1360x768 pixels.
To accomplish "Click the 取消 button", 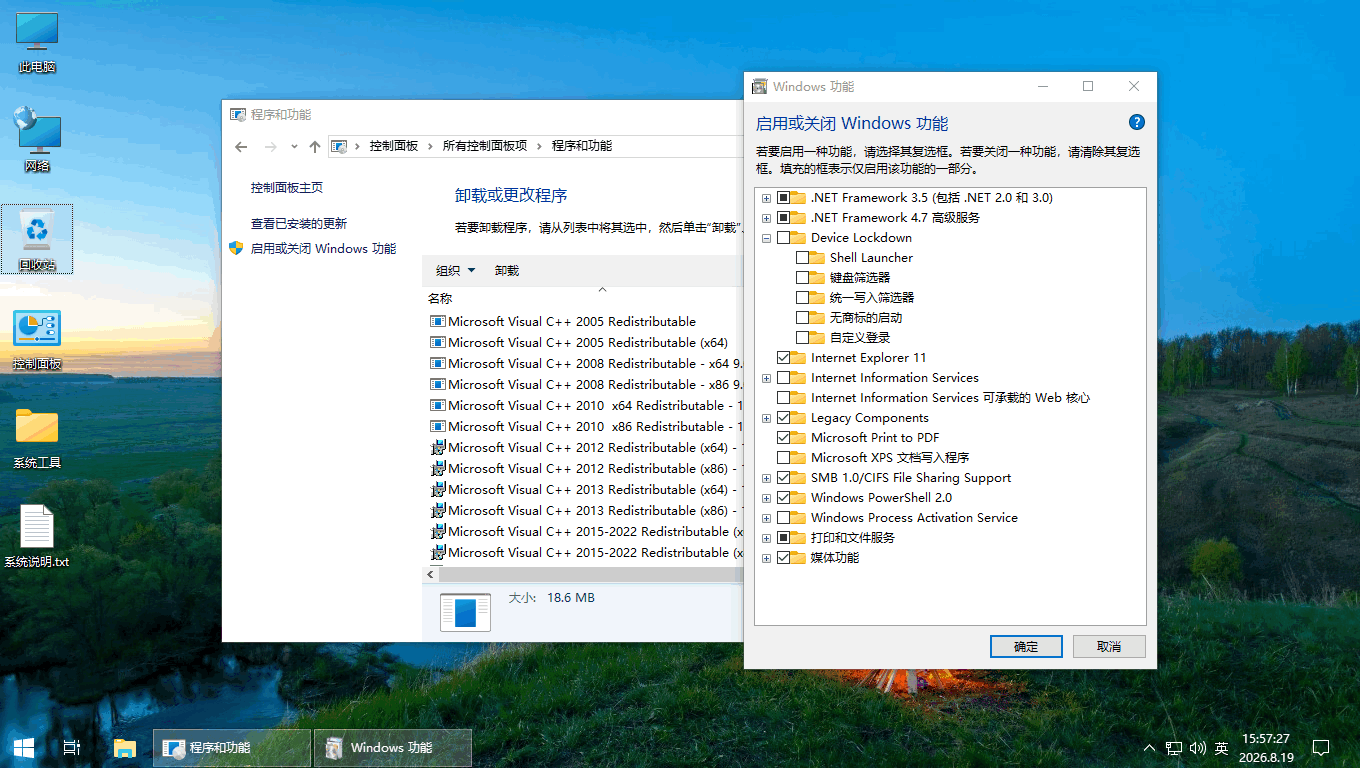I will [x=1109, y=646].
